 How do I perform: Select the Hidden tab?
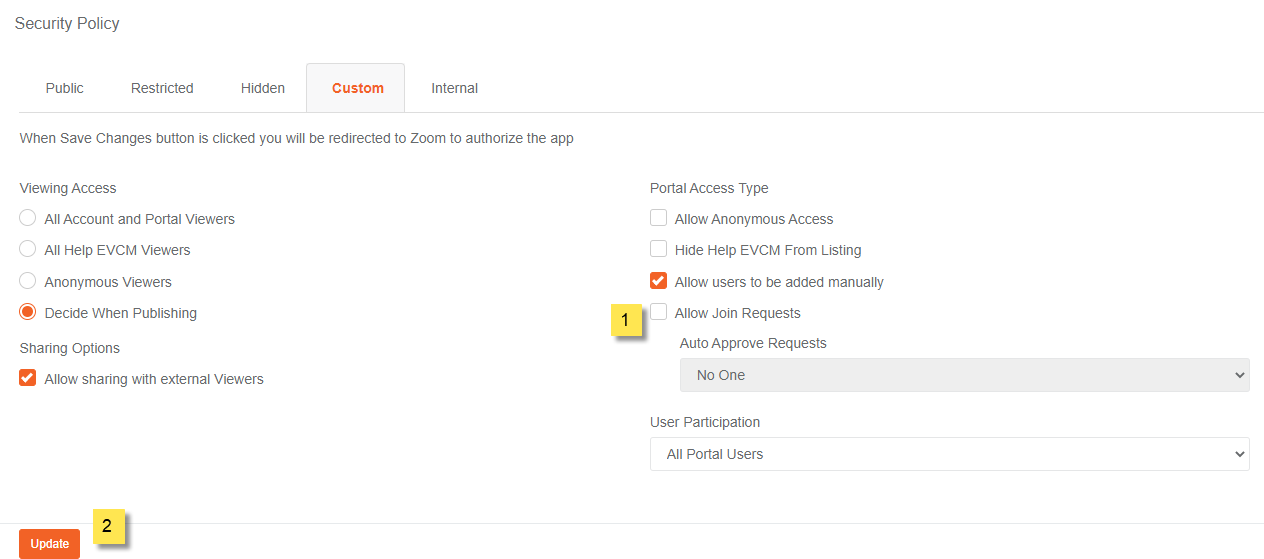[x=263, y=88]
